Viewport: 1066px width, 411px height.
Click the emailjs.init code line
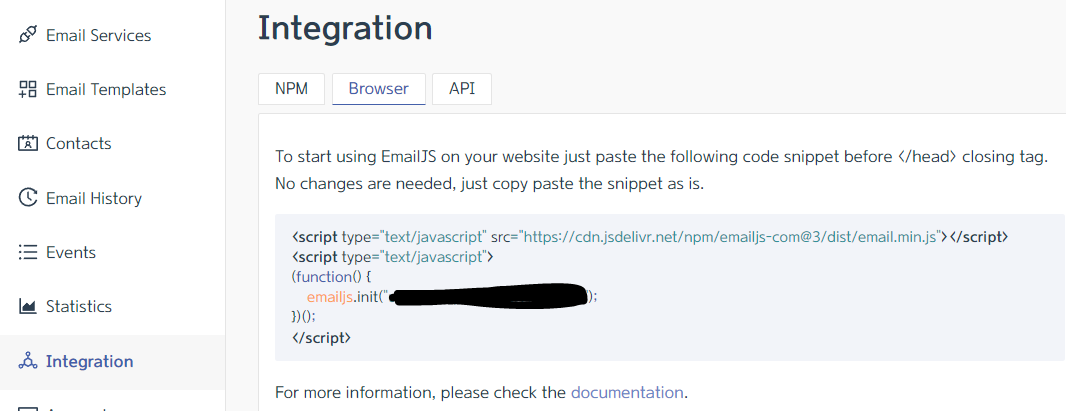pyautogui.click(x=452, y=297)
